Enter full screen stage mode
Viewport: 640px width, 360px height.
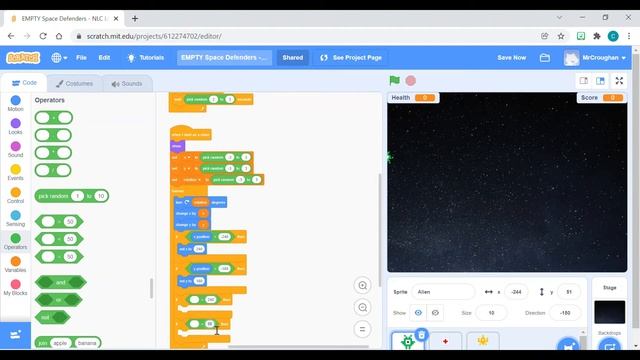point(619,81)
